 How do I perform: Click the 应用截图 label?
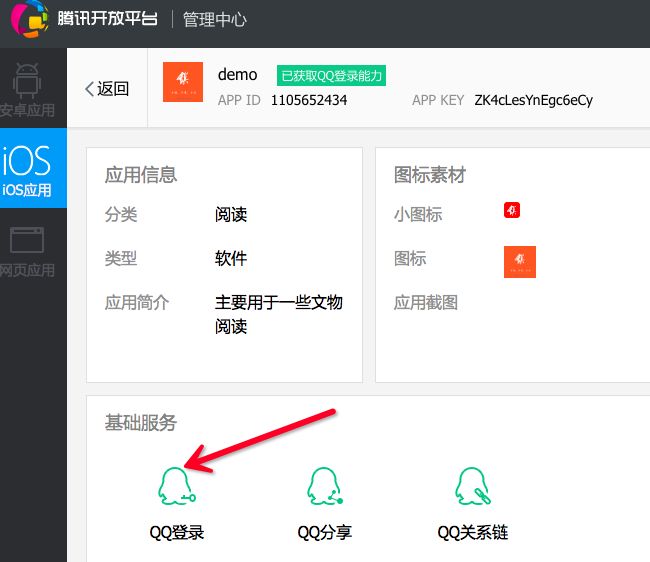coord(426,303)
